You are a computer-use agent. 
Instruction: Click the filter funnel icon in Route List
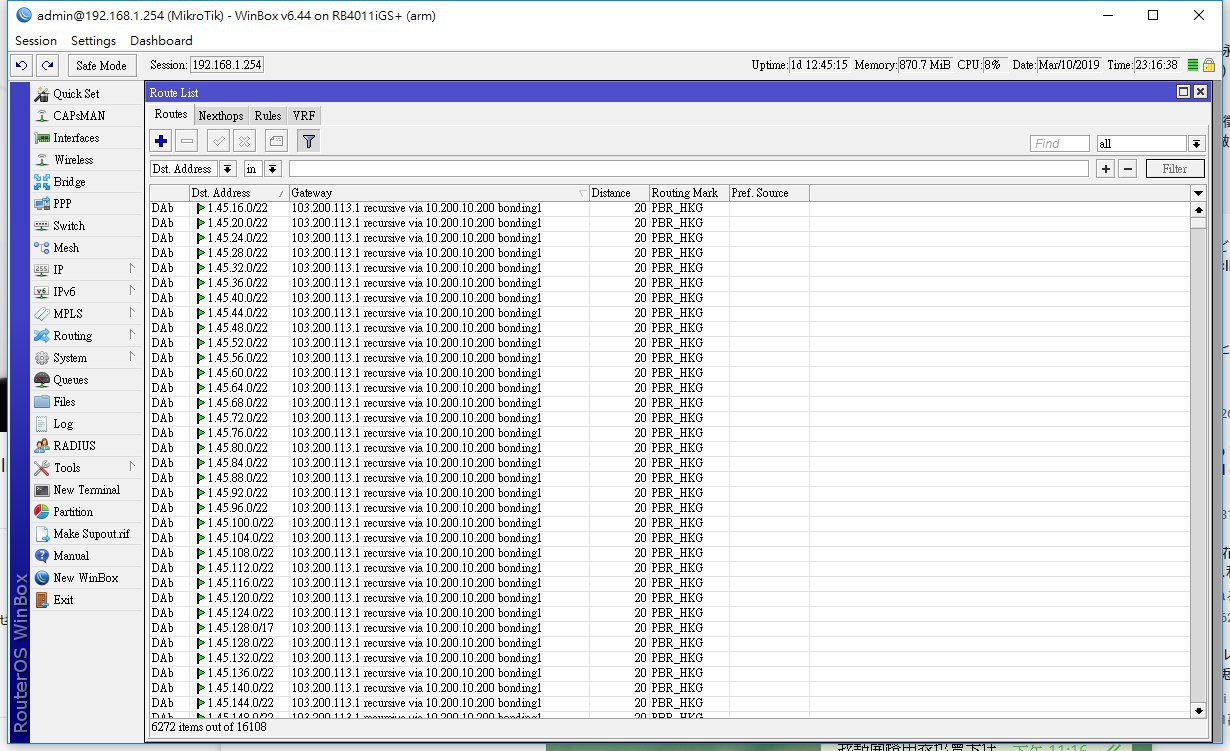pos(308,142)
